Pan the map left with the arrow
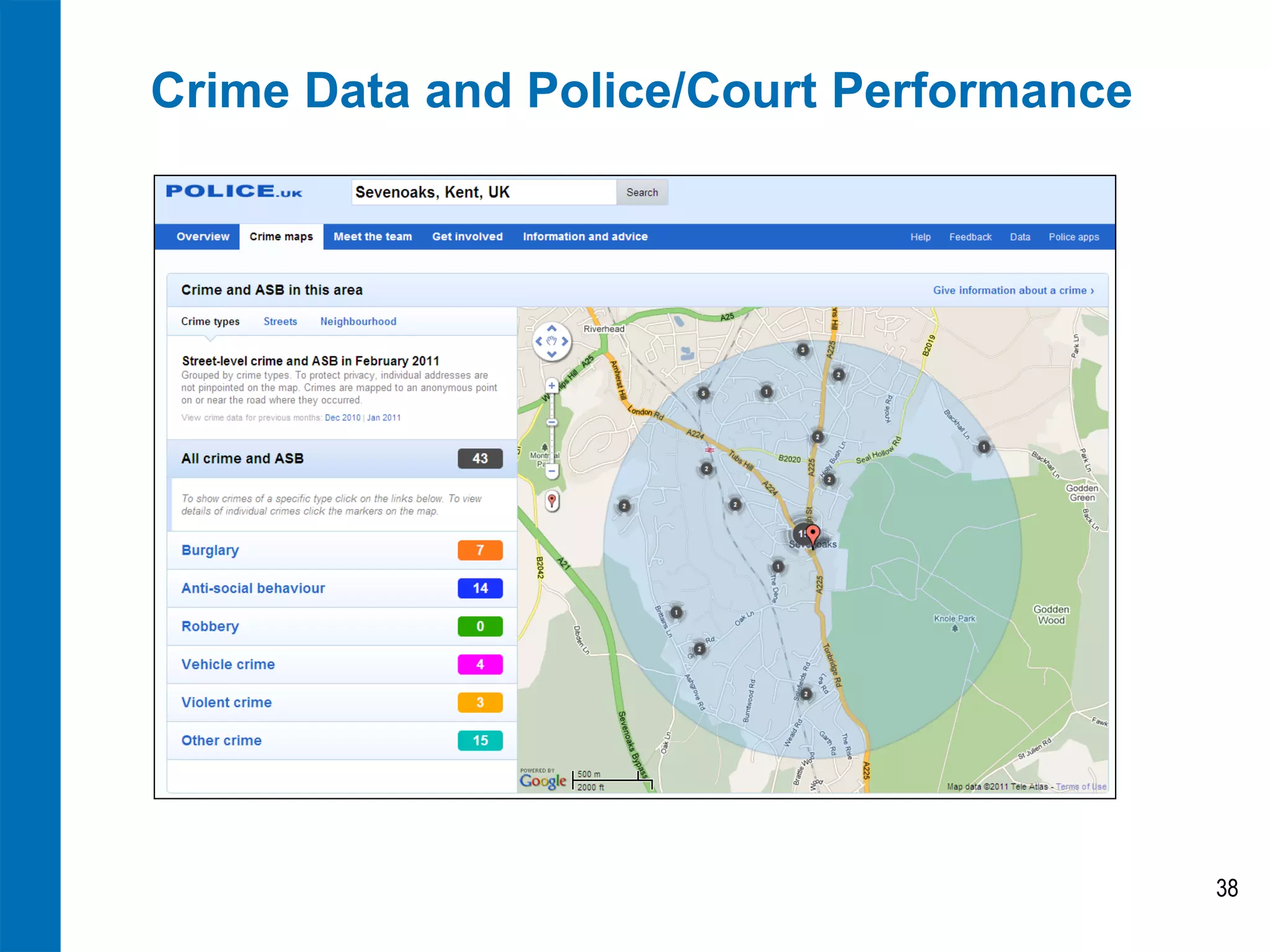This screenshot has height=952, width=1270. tap(539, 341)
